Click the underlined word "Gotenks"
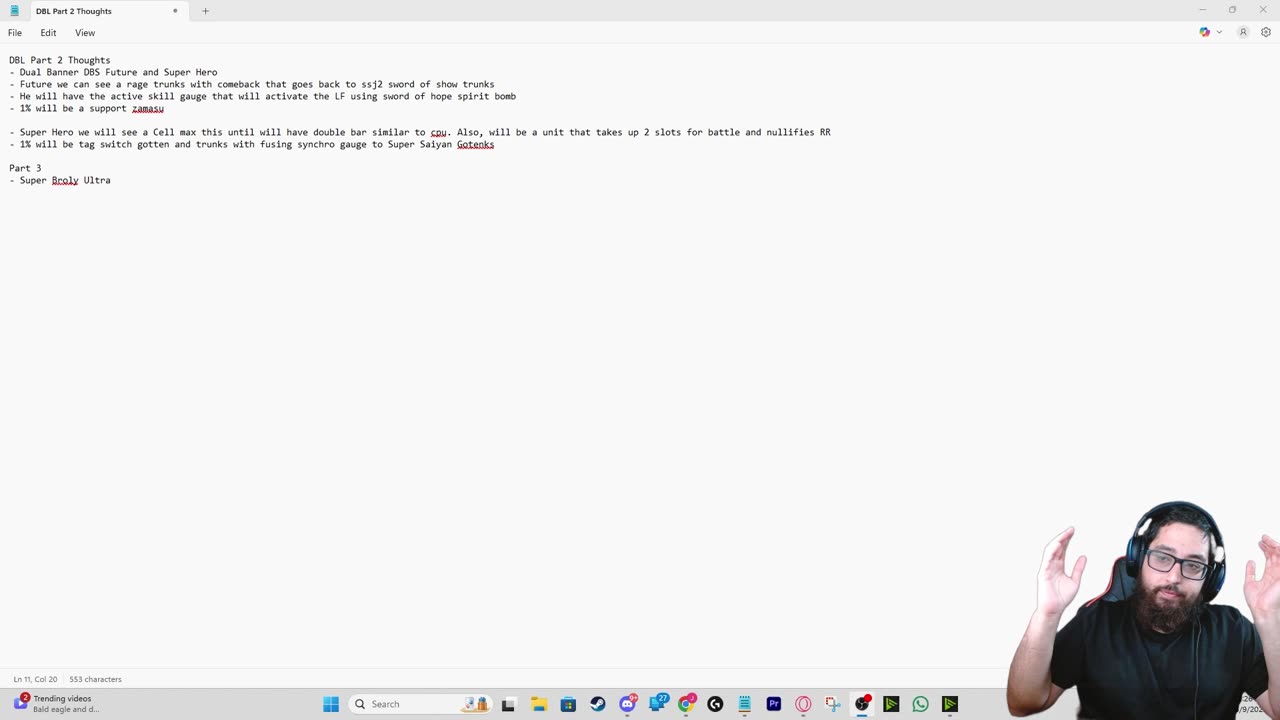Viewport: 1280px width, 720px height. tap(476, 144)
